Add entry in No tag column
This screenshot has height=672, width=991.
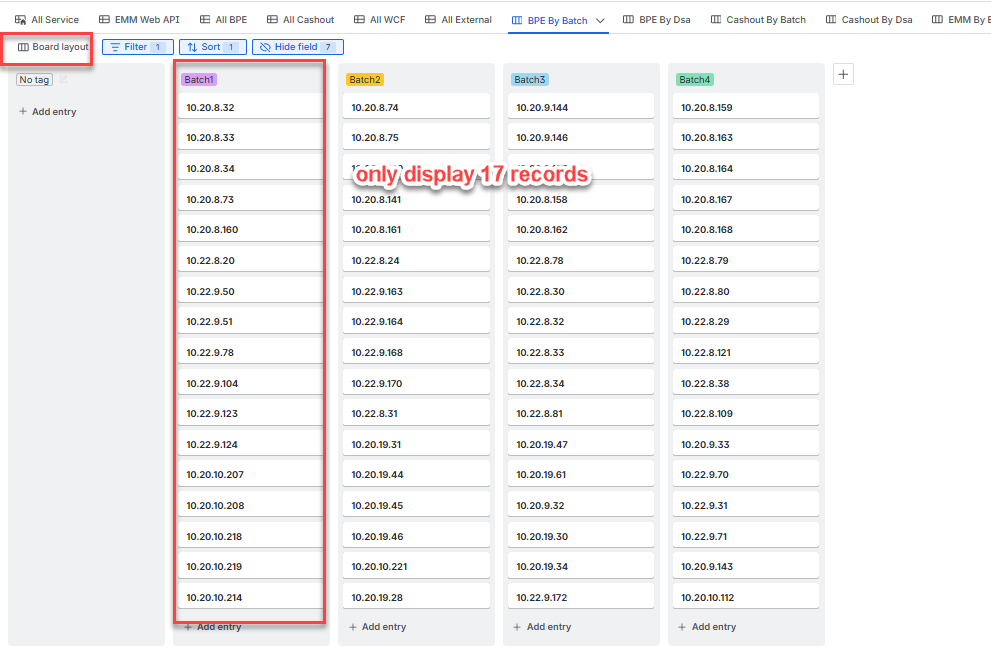[47, 112]
